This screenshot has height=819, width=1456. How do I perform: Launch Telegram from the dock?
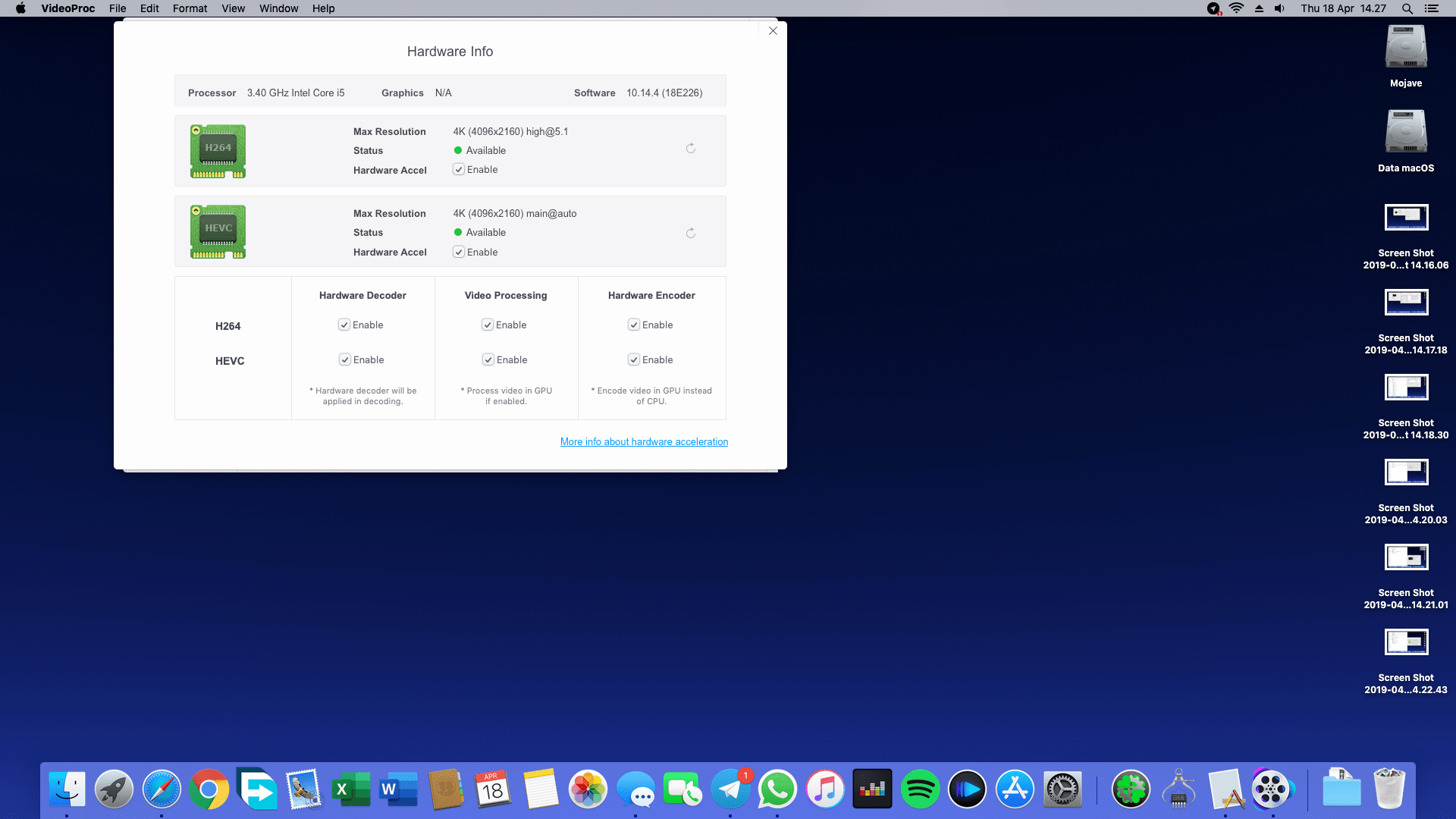pyautogui.click(x=730, y=789)
